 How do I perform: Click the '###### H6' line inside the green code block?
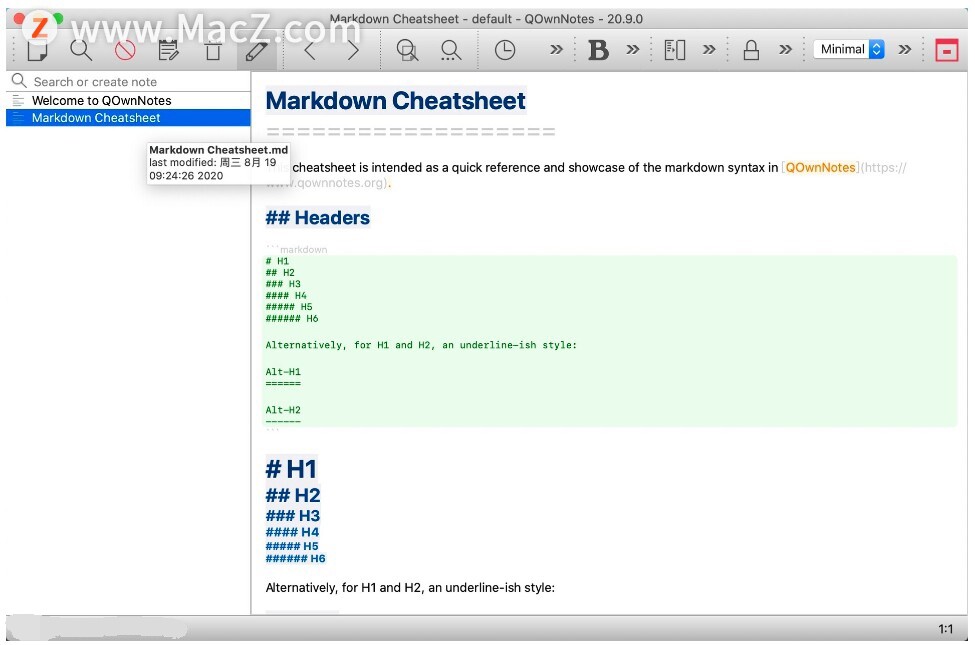[292, 318]
